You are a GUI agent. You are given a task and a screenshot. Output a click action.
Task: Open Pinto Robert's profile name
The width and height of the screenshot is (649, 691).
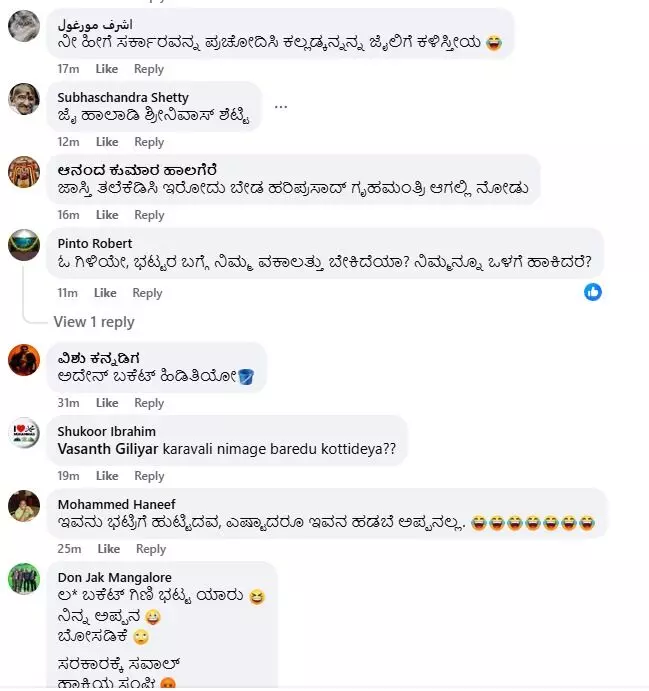(95, 243)
